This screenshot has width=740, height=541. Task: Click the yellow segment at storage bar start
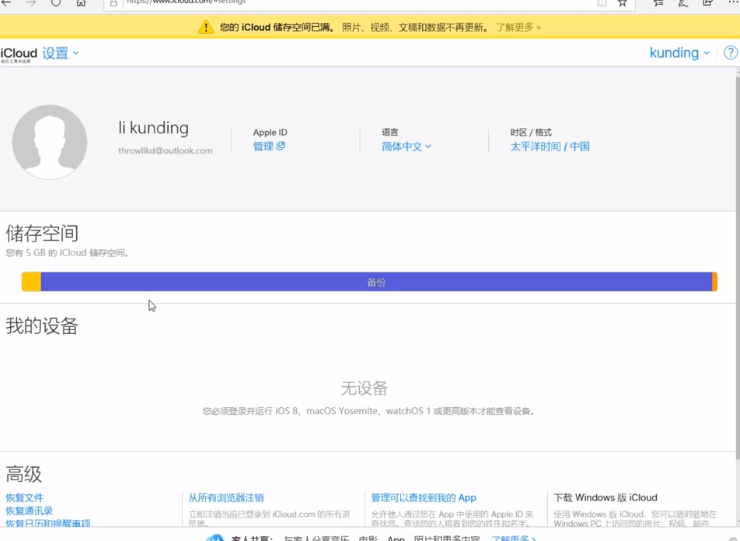click(x=31, y=282)
